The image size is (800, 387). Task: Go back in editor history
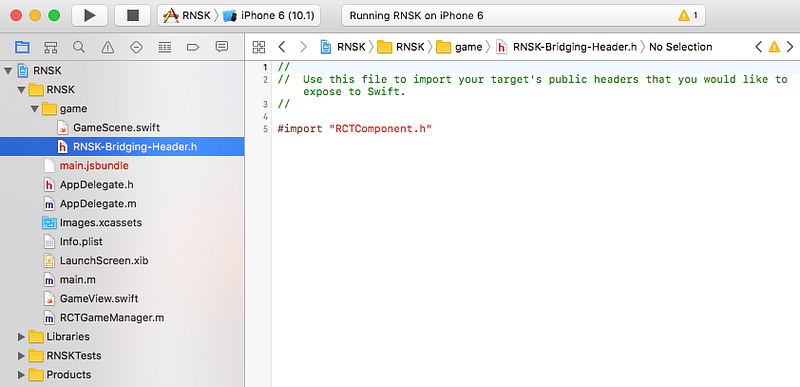282,47
